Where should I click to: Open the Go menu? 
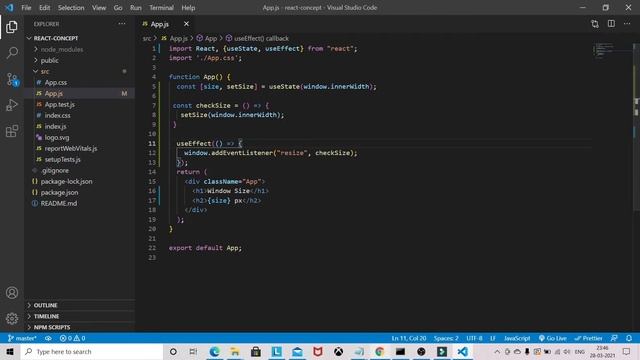[x=118, y=8]
